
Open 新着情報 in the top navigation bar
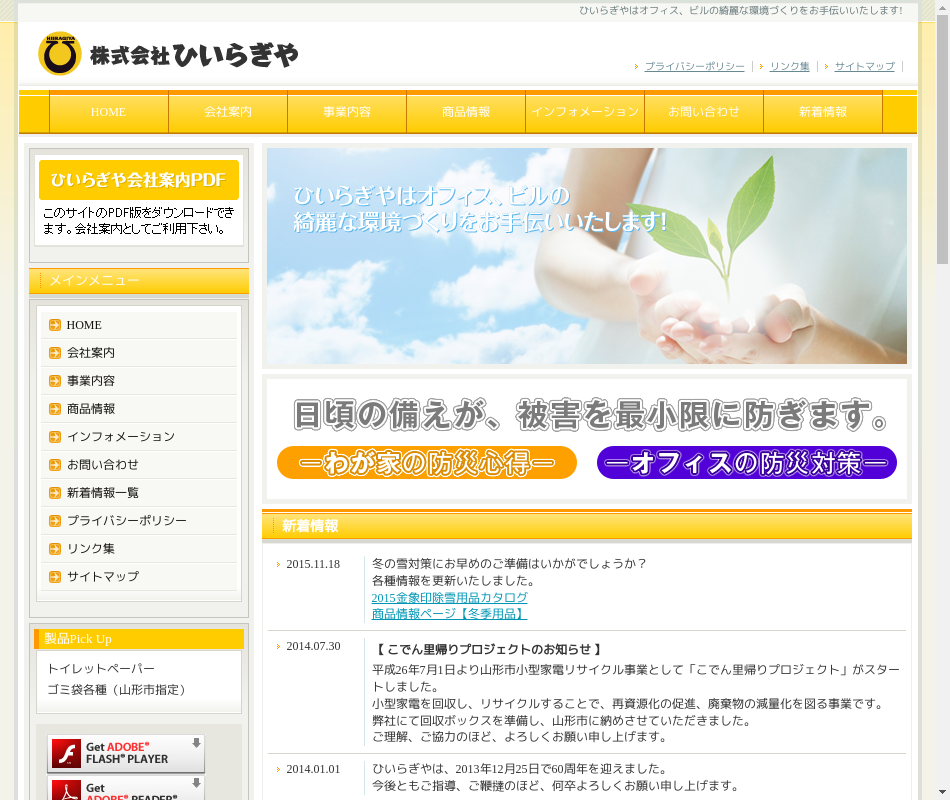click(x=823, y=112)
